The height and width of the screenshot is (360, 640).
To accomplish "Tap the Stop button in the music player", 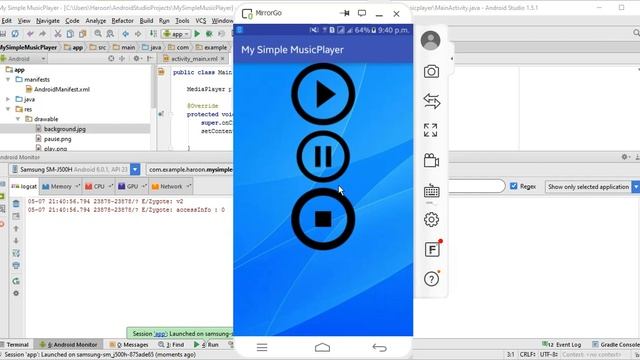I will tap(323, 219).
